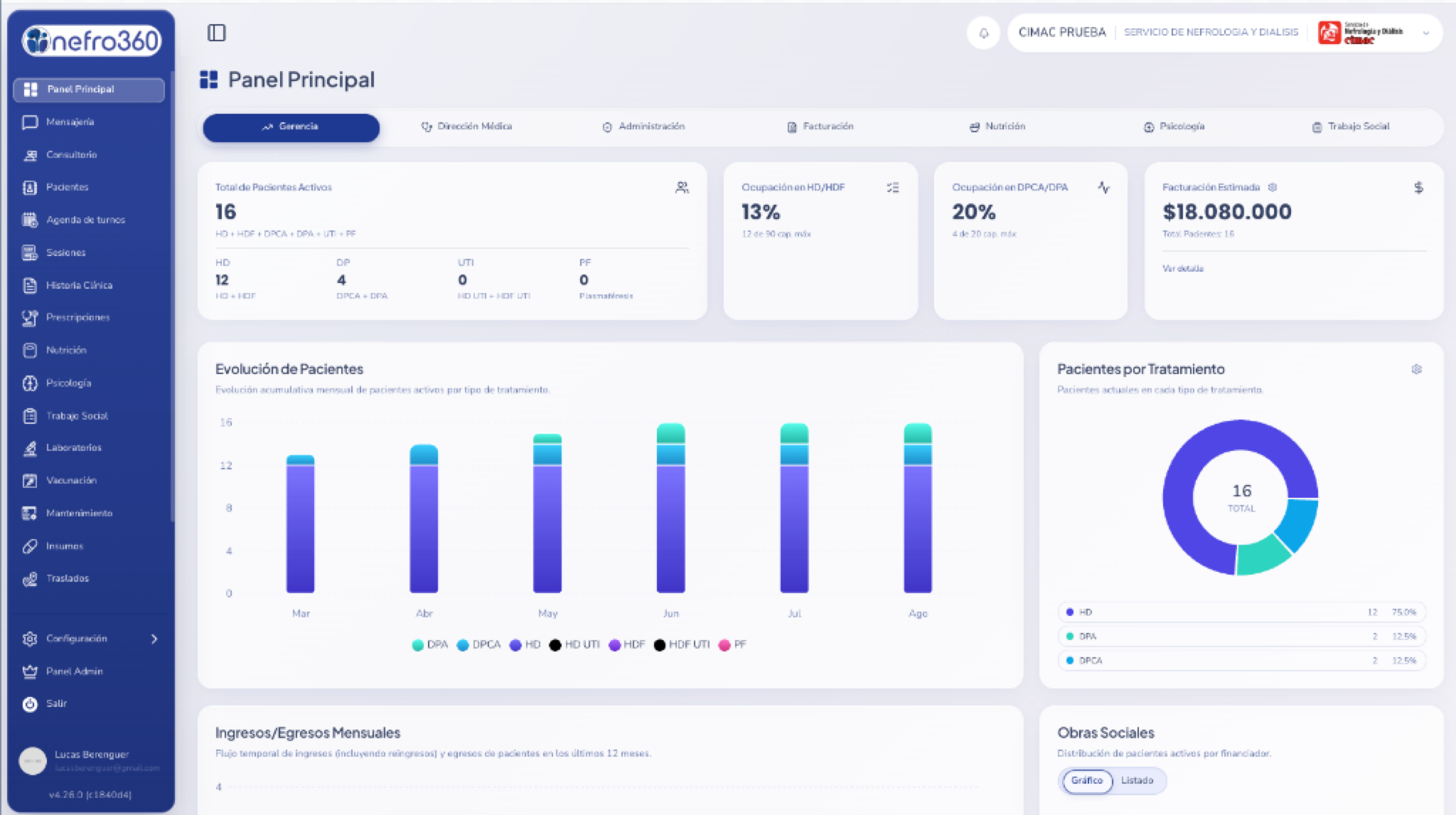Screen dimensions: 1456x815
Task: Click the Ago bar in Evolución chart
Action: click(918, 508)
